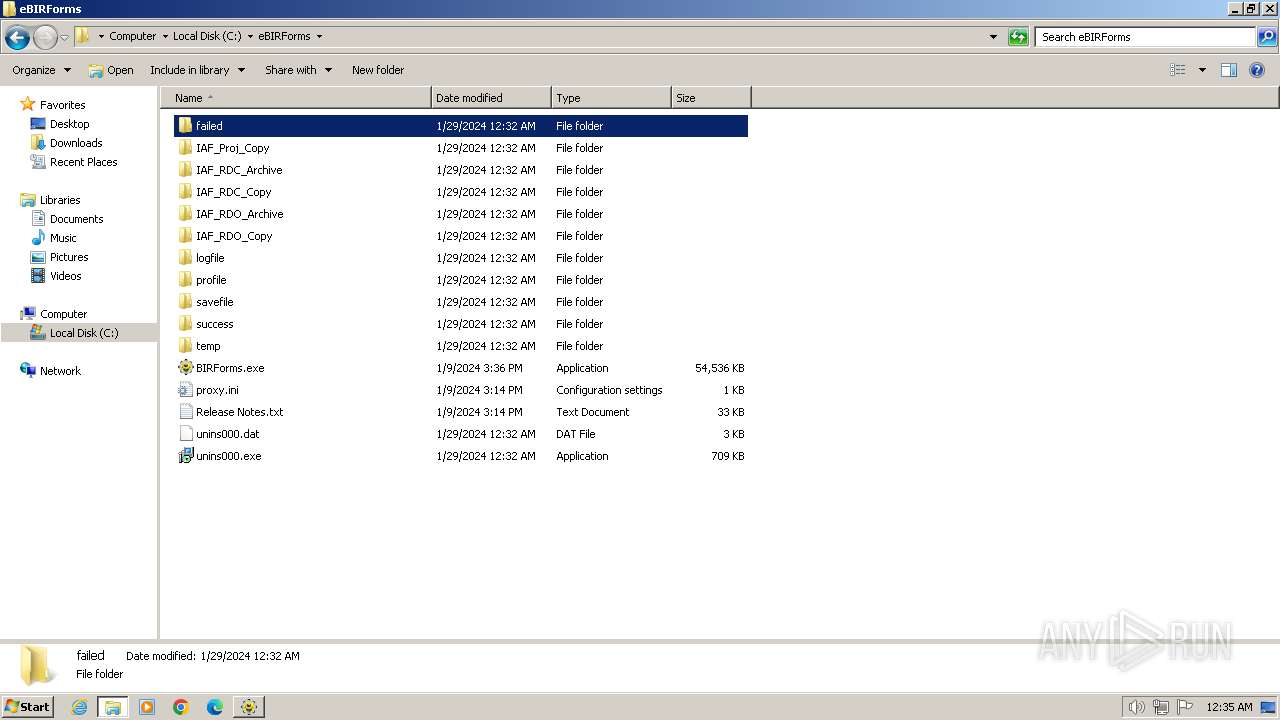
Task: Open the Pictures library
Action: point(69,257)
